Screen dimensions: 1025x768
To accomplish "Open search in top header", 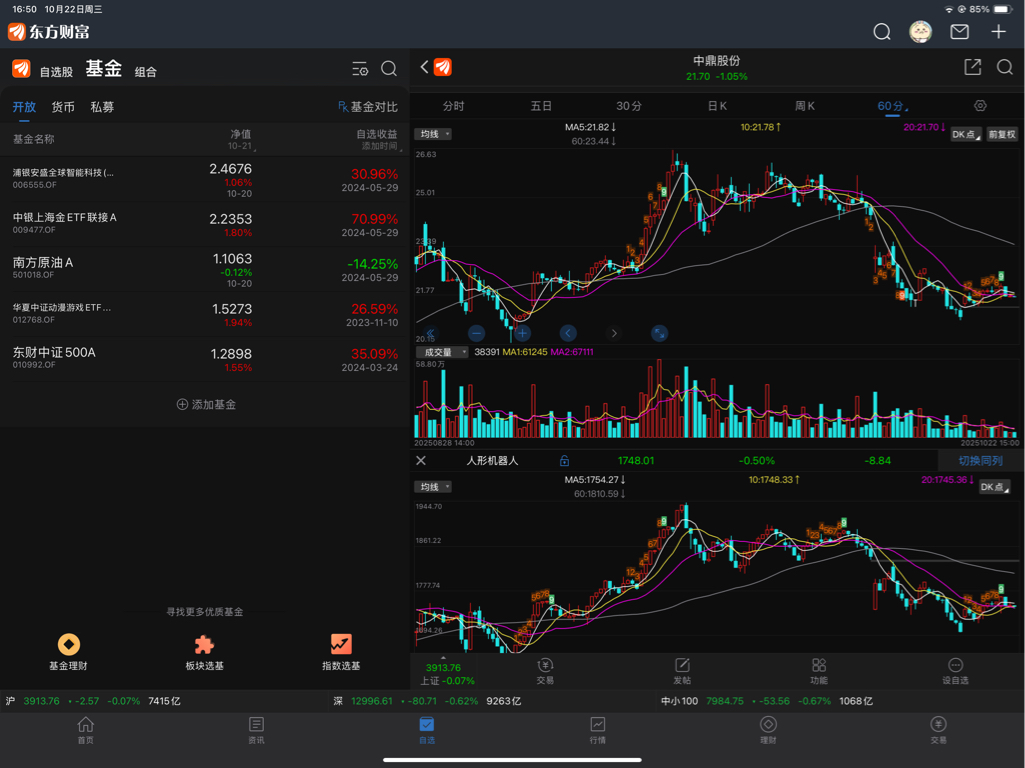I will (x=882, y=31).
